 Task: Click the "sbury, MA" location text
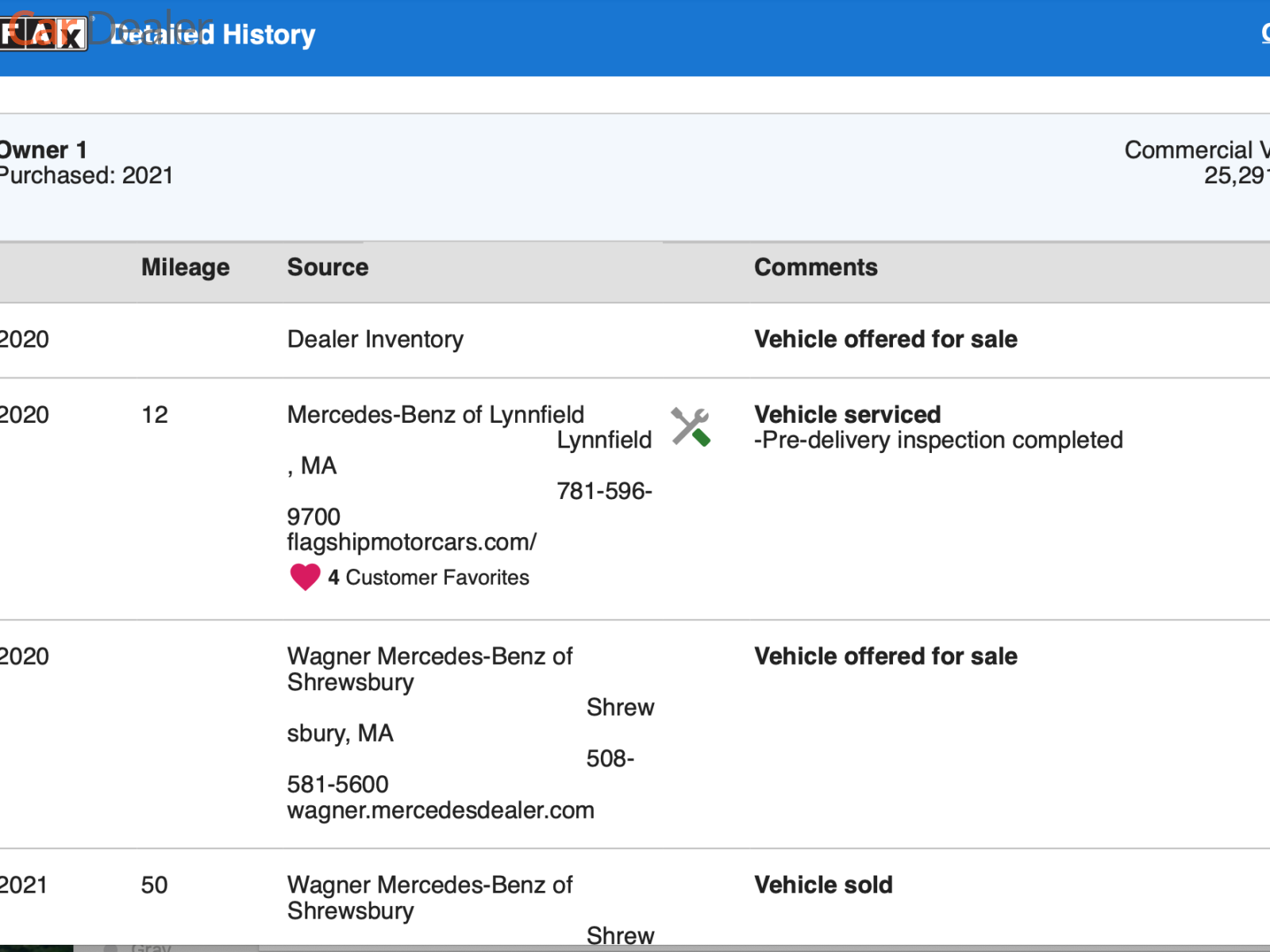[341, 733]
